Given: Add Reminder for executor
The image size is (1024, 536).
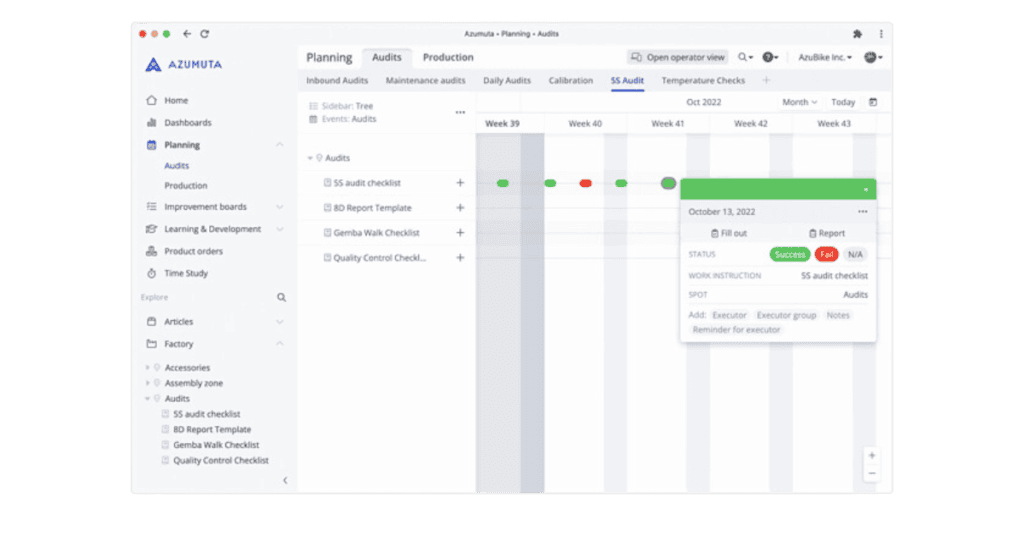Looking at the screenshot, I should click(x=736, y=330).
